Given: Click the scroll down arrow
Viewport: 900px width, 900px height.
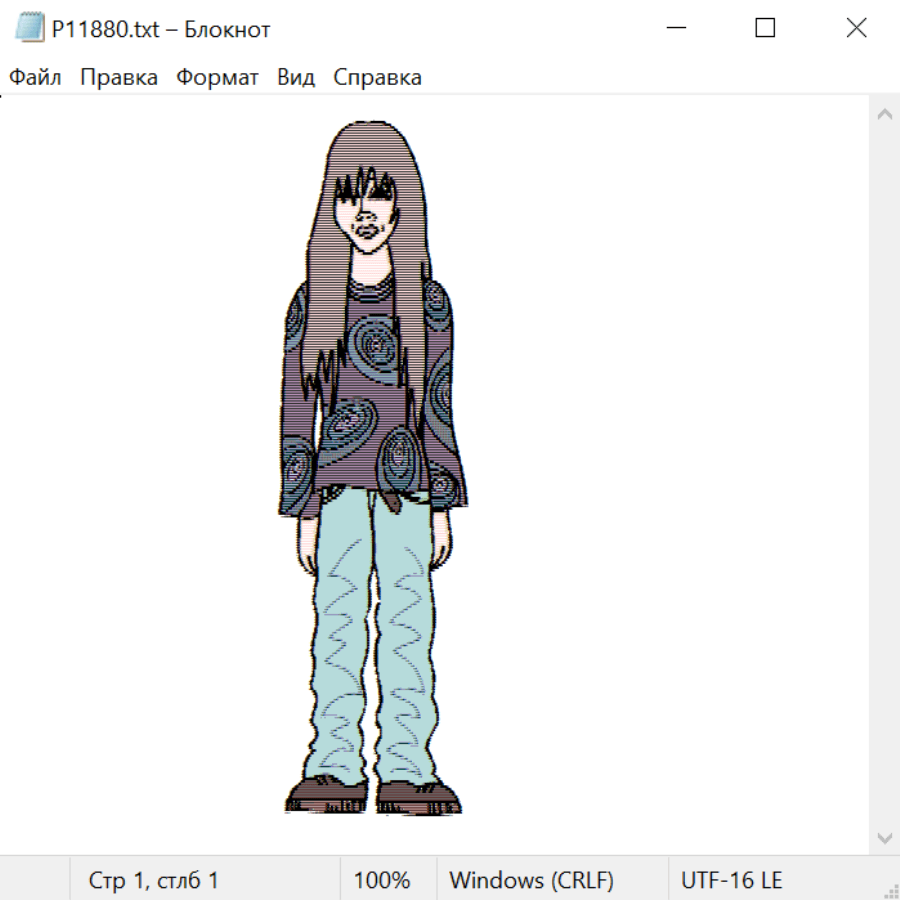Looking at the screenshot, I should tap(884, 836).
